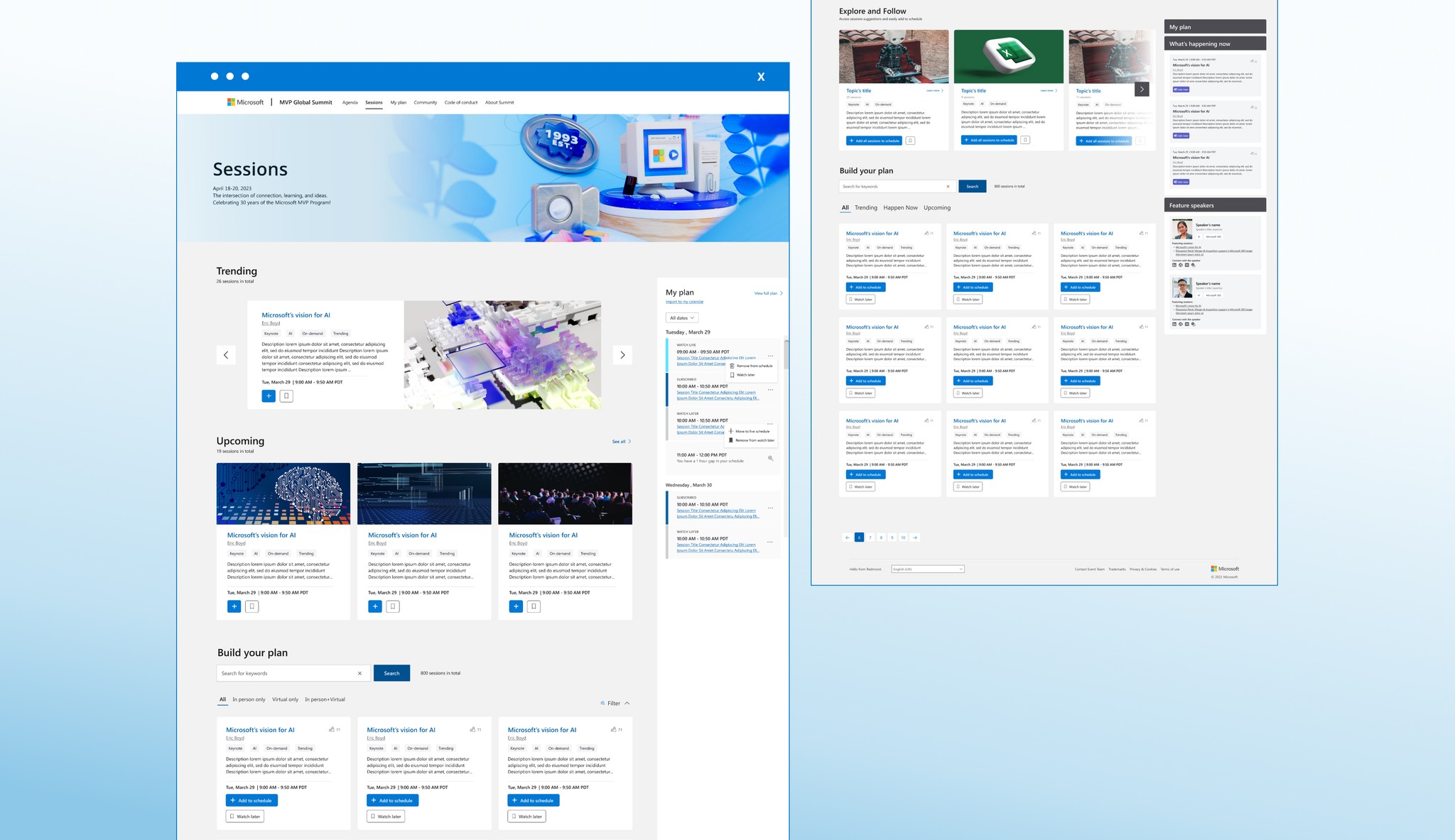
Task: Open the language selector in the footer
Action: pyautogui.click(x=928, y=569)
